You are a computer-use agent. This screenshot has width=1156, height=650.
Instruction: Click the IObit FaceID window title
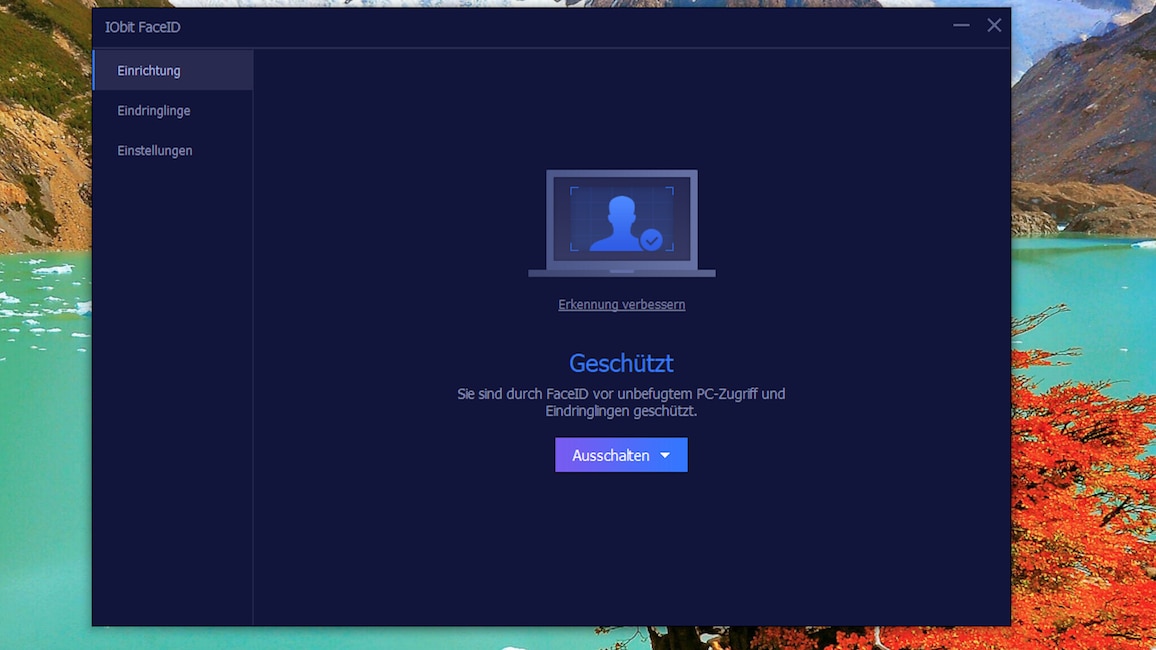tap(142, 27)
